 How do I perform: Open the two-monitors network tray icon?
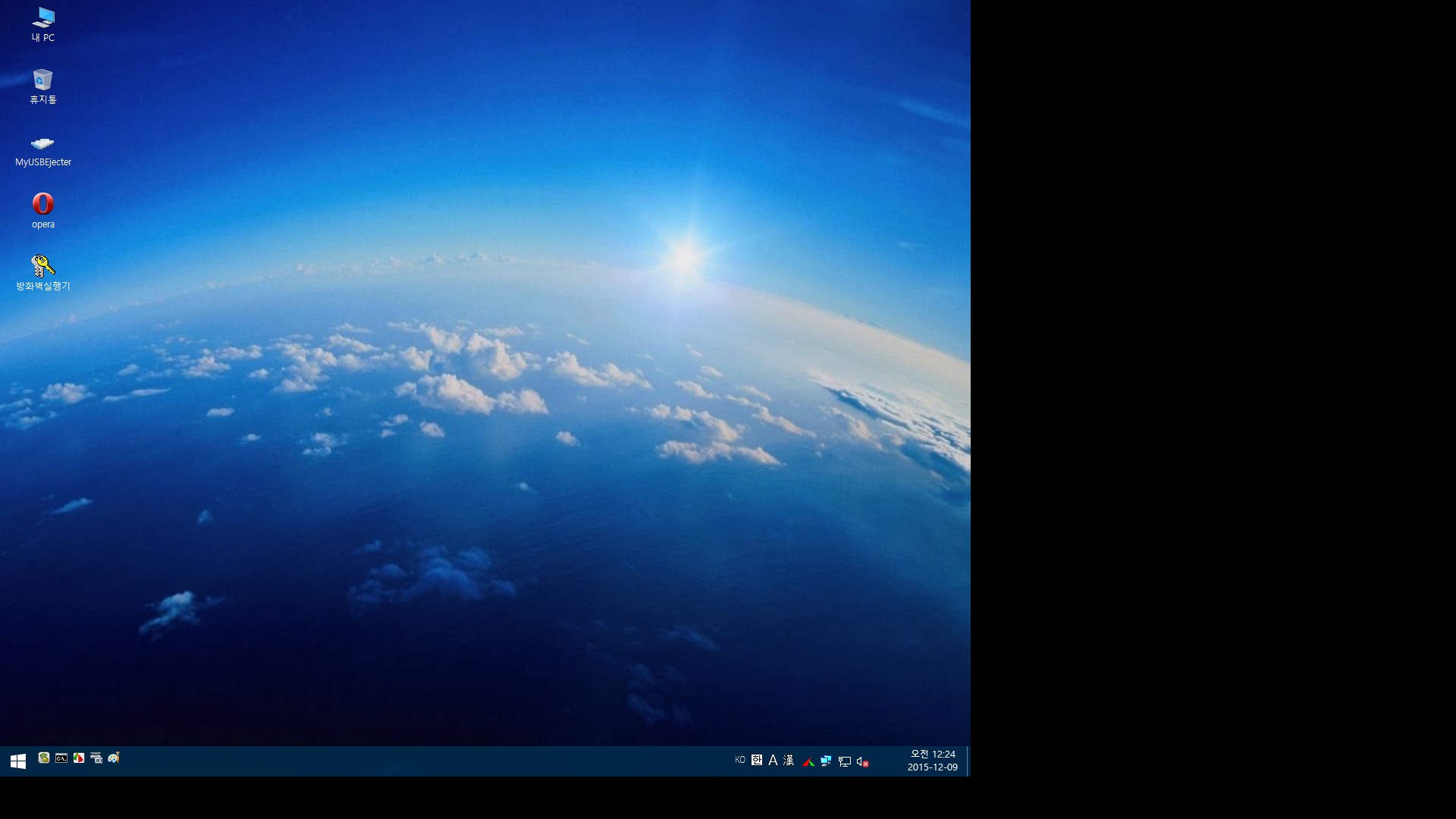[x=826, y=761]
